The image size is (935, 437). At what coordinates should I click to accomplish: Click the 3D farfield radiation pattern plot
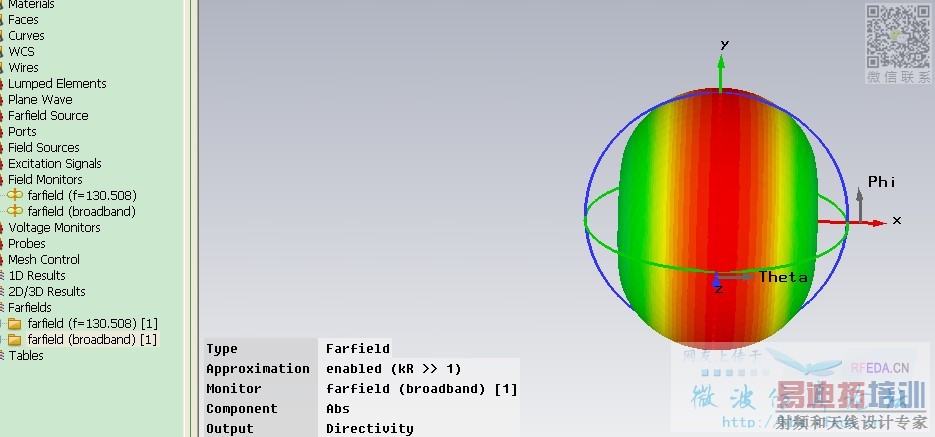tap(717, 218)
